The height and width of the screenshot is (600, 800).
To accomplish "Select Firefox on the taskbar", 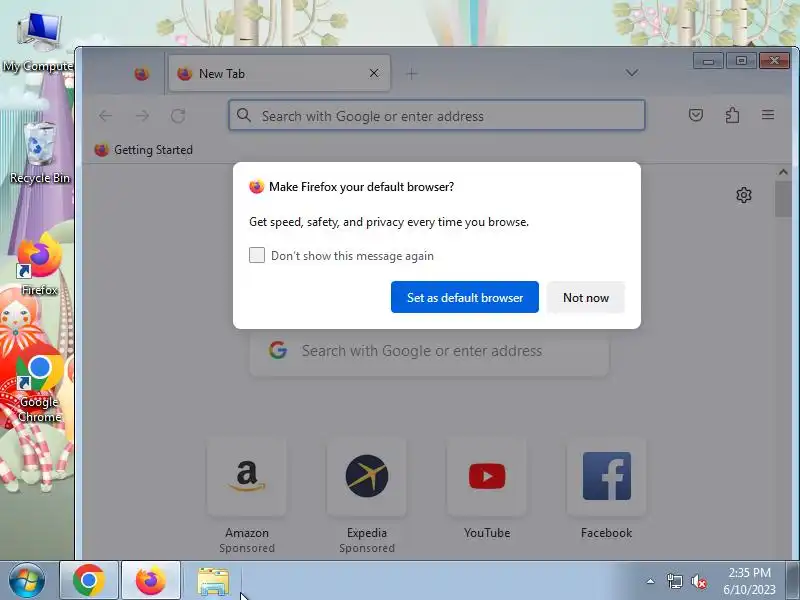I will [x=151, y=581].
